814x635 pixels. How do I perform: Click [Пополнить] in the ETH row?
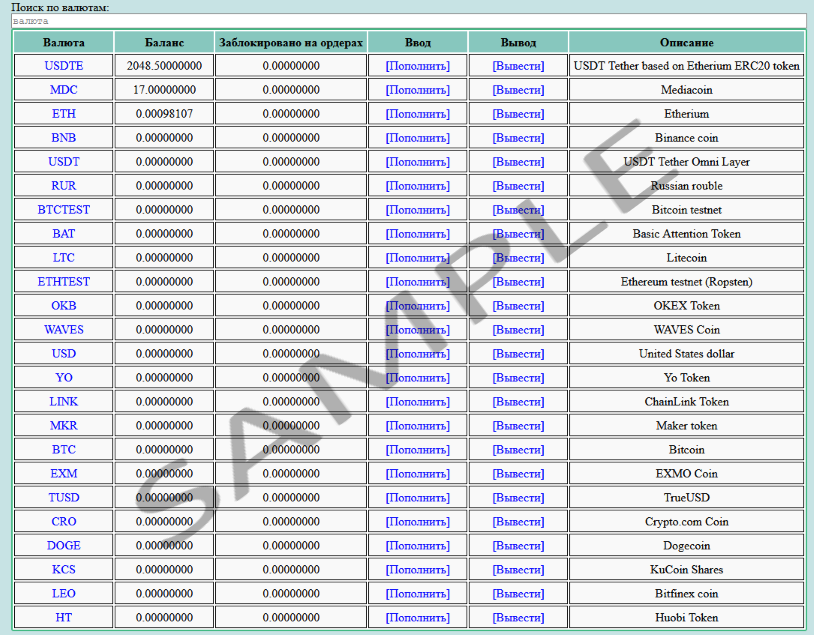pos(417,114)
